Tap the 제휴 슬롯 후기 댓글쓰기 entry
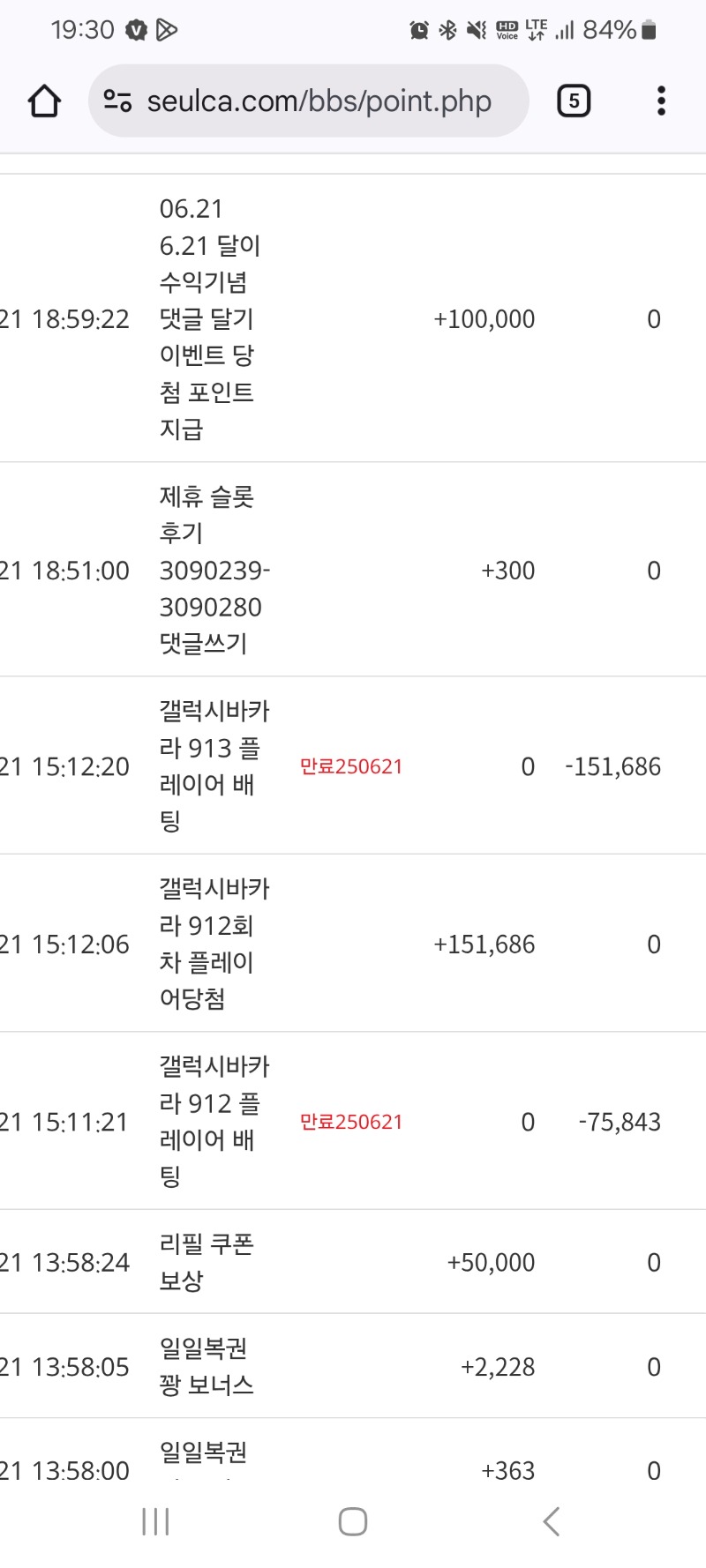The width and height of the screenshot is (706, 1568). pos(212,571)
